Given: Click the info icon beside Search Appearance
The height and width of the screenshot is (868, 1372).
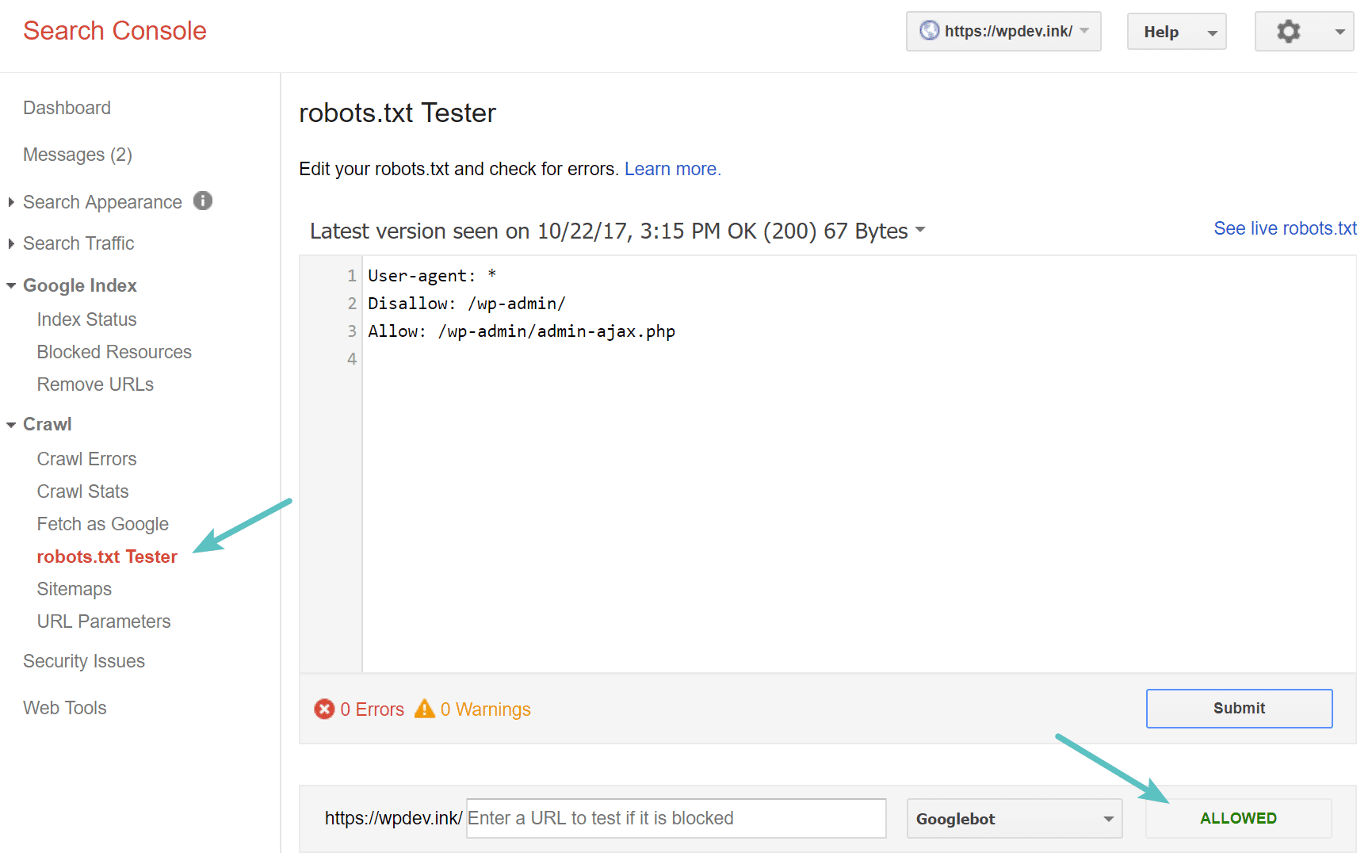Looking at the screenshot, I should point(203,201).
